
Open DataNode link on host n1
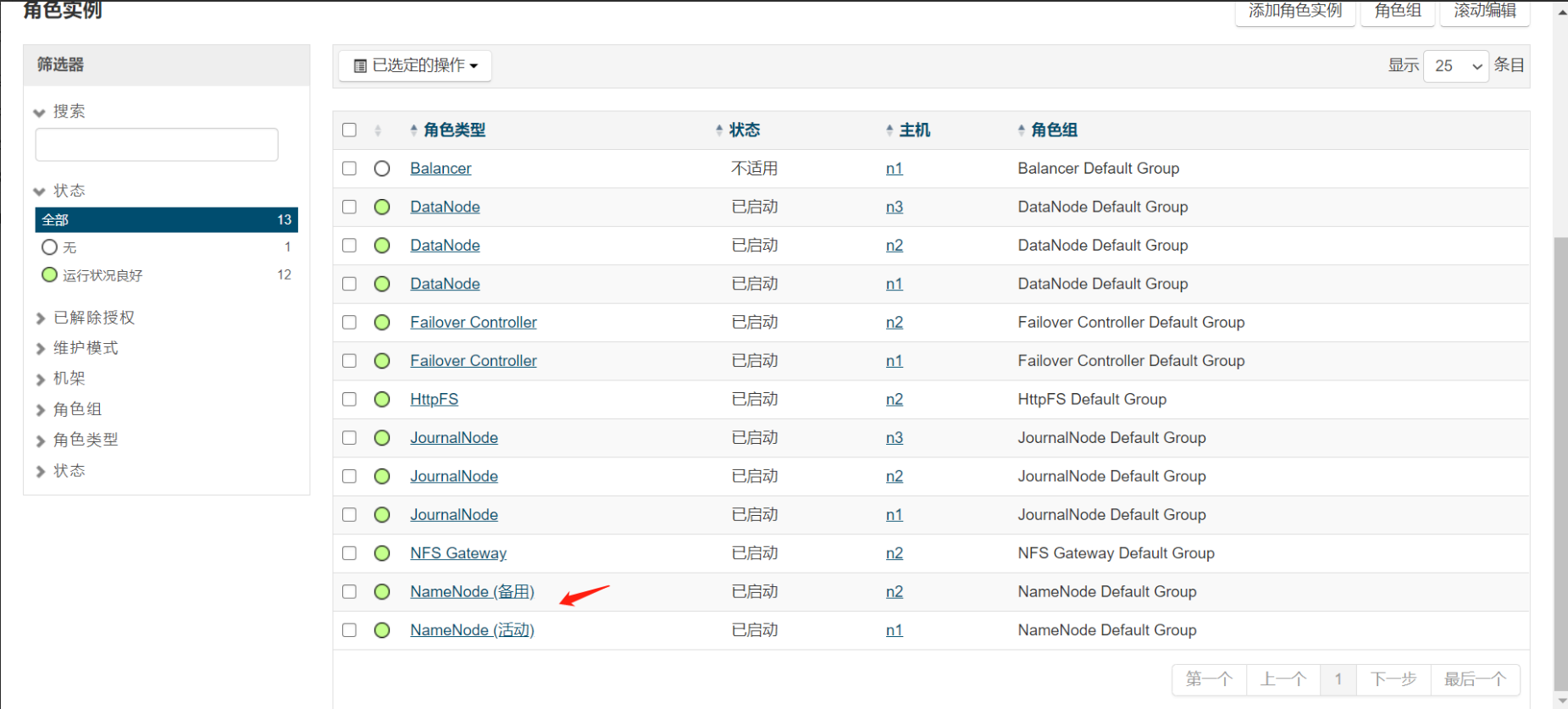click(445, 284)
